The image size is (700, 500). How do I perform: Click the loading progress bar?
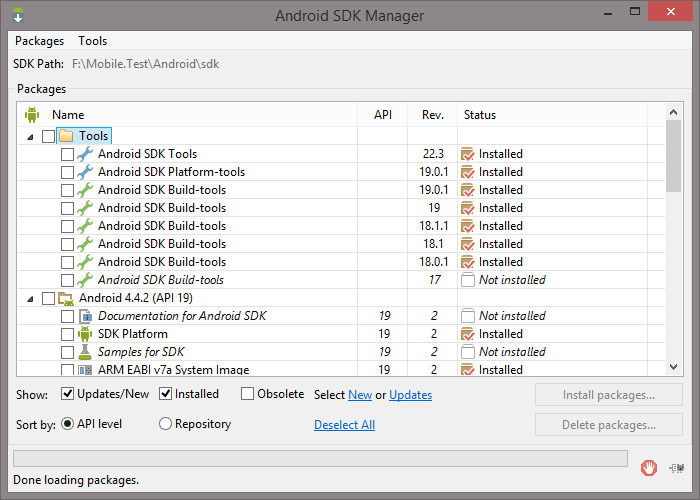(320, 458)
